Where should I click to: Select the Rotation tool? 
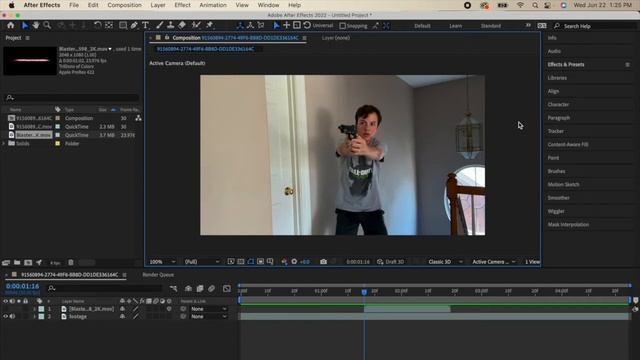tap(98, 25)
